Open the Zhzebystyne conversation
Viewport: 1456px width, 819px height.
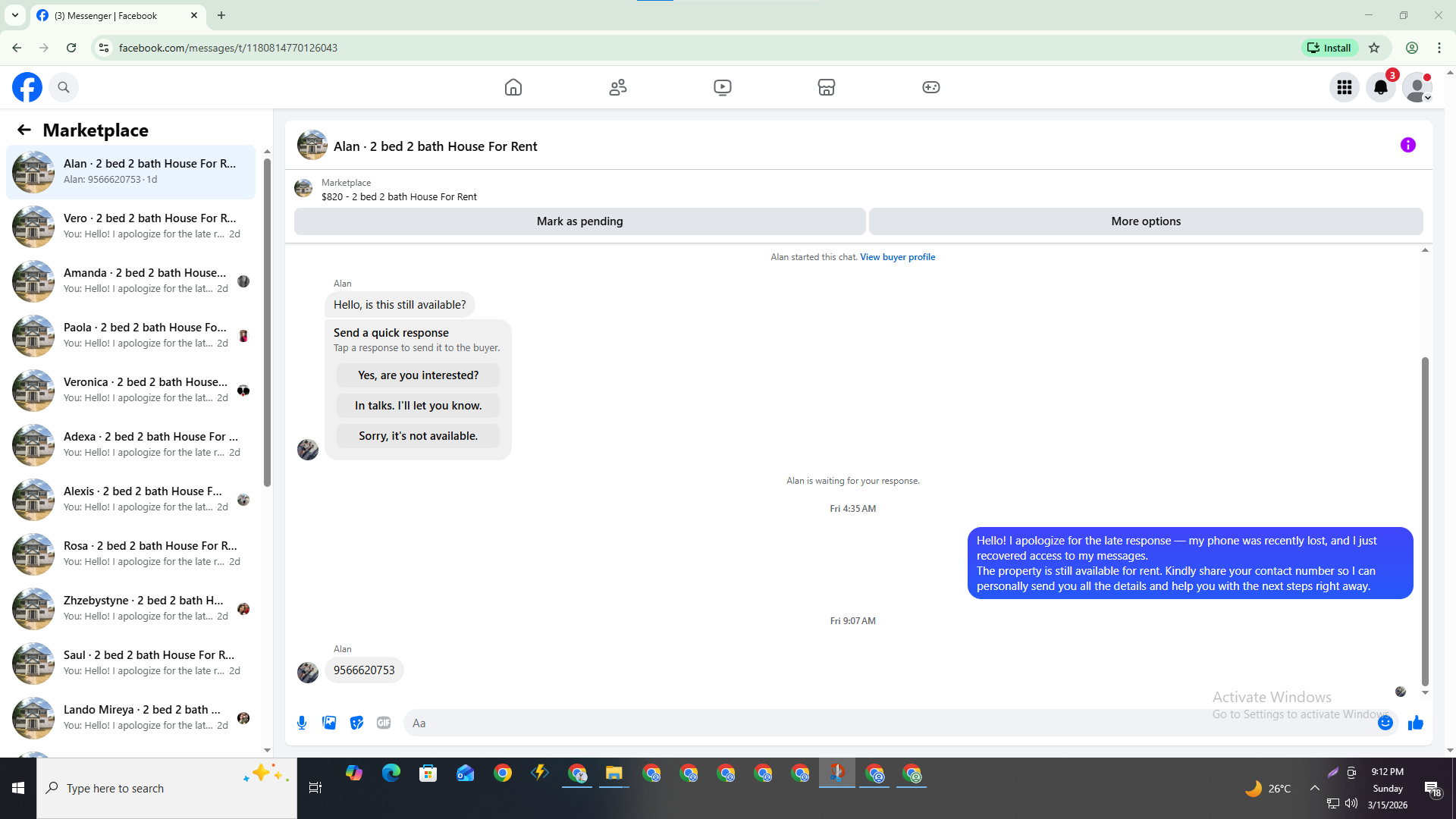pos(130,609)
